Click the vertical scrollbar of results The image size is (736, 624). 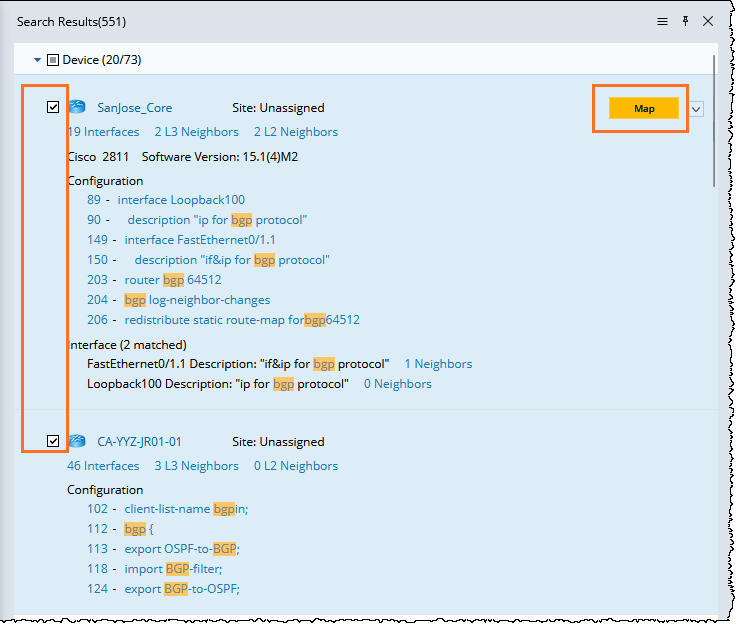point(713,120)
